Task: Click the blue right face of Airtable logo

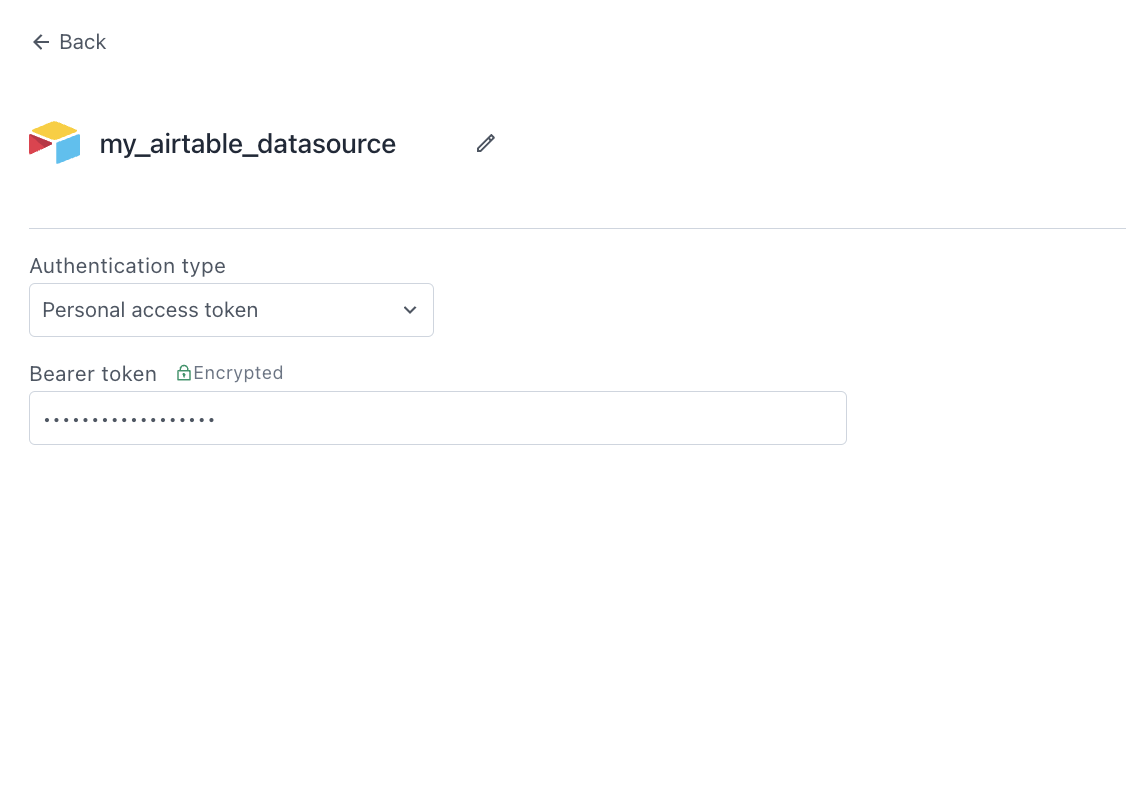Action: 68,150
